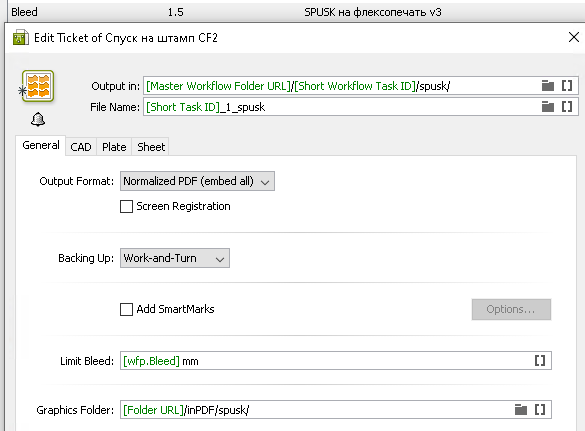Viewport: 585px width, 431px height.
Task: Click the Edit Ticket title bar icon
Action: click(21, 37)
